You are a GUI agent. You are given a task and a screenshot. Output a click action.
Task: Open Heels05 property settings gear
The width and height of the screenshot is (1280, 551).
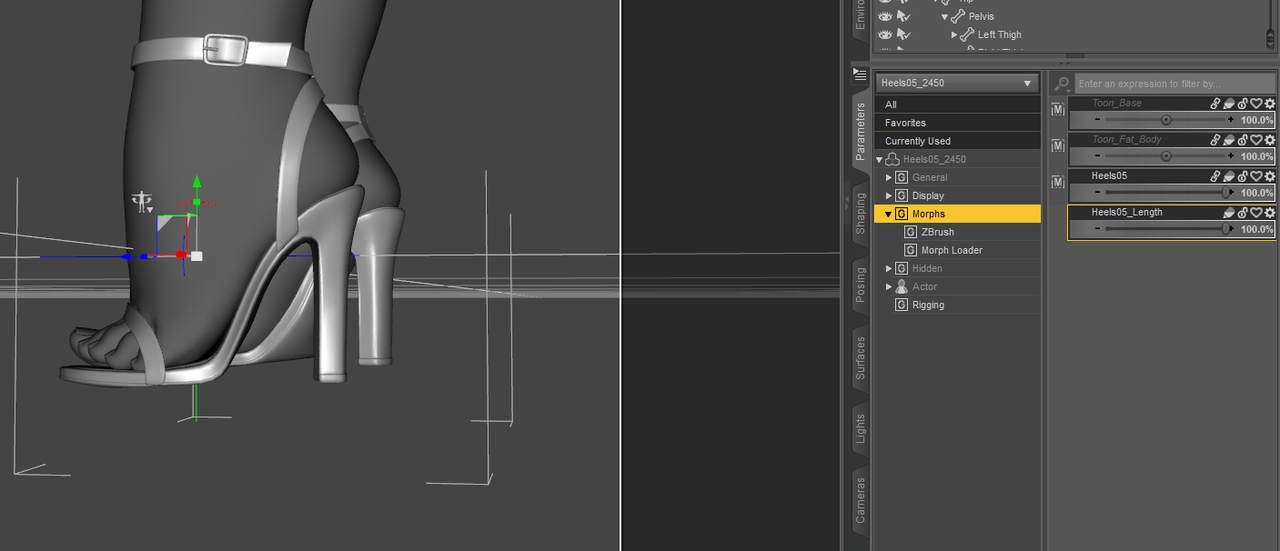pyautogui.click(x=1269, y=176)
